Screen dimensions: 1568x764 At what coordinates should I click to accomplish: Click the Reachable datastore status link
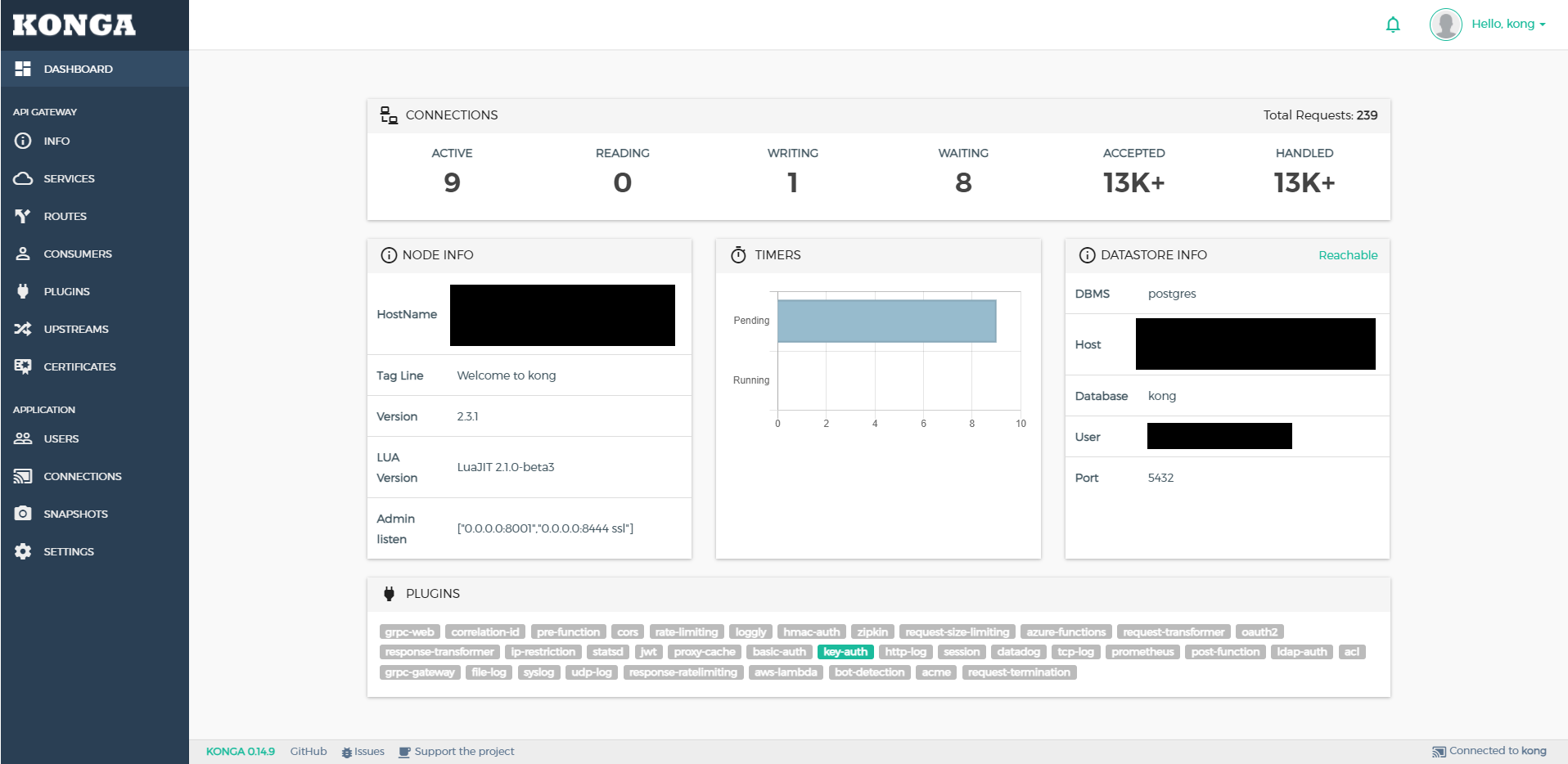point(1347,255)
